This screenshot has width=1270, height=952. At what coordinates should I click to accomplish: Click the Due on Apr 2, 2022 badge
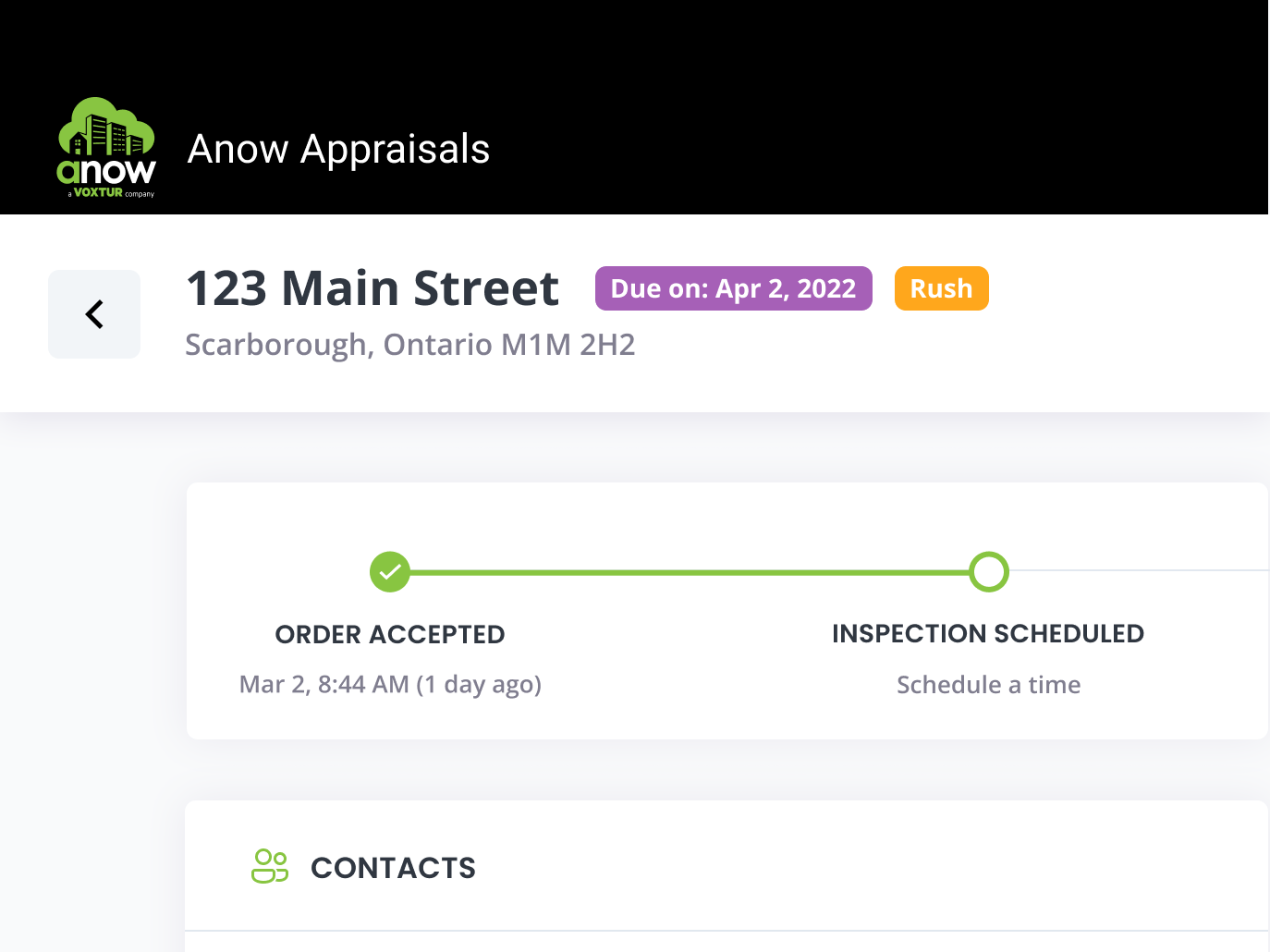[x=734, y=288]
